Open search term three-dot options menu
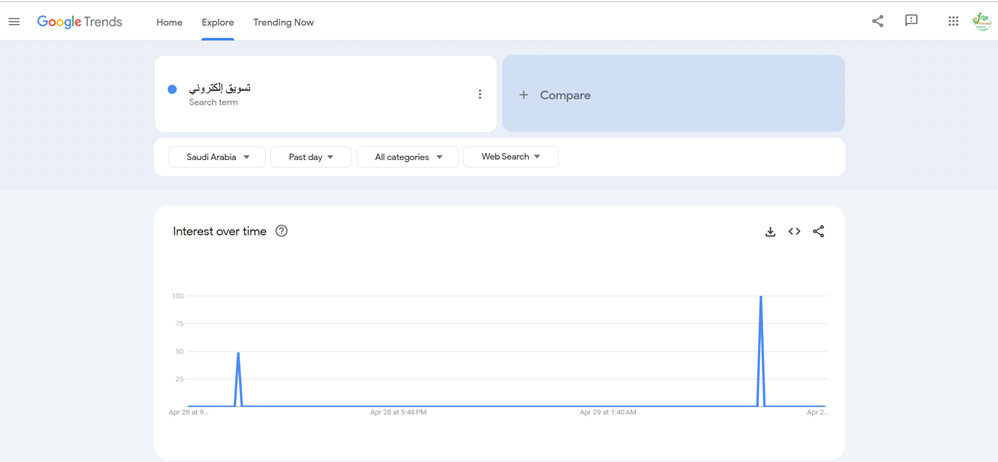998x462 pixels. [x=480, y=94]
